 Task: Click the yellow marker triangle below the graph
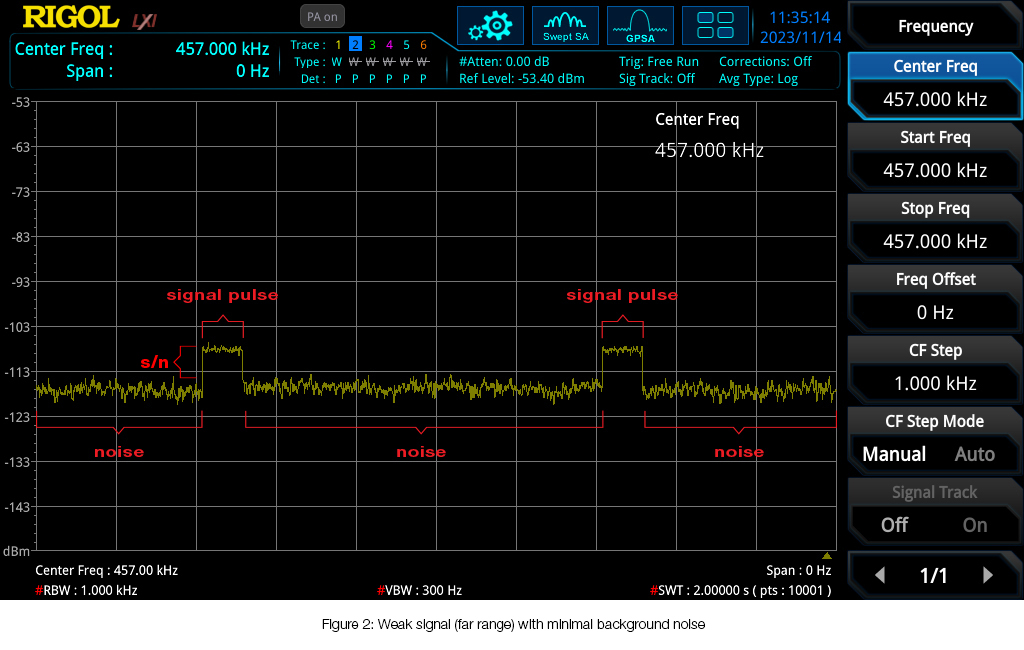tap(827, 556)
